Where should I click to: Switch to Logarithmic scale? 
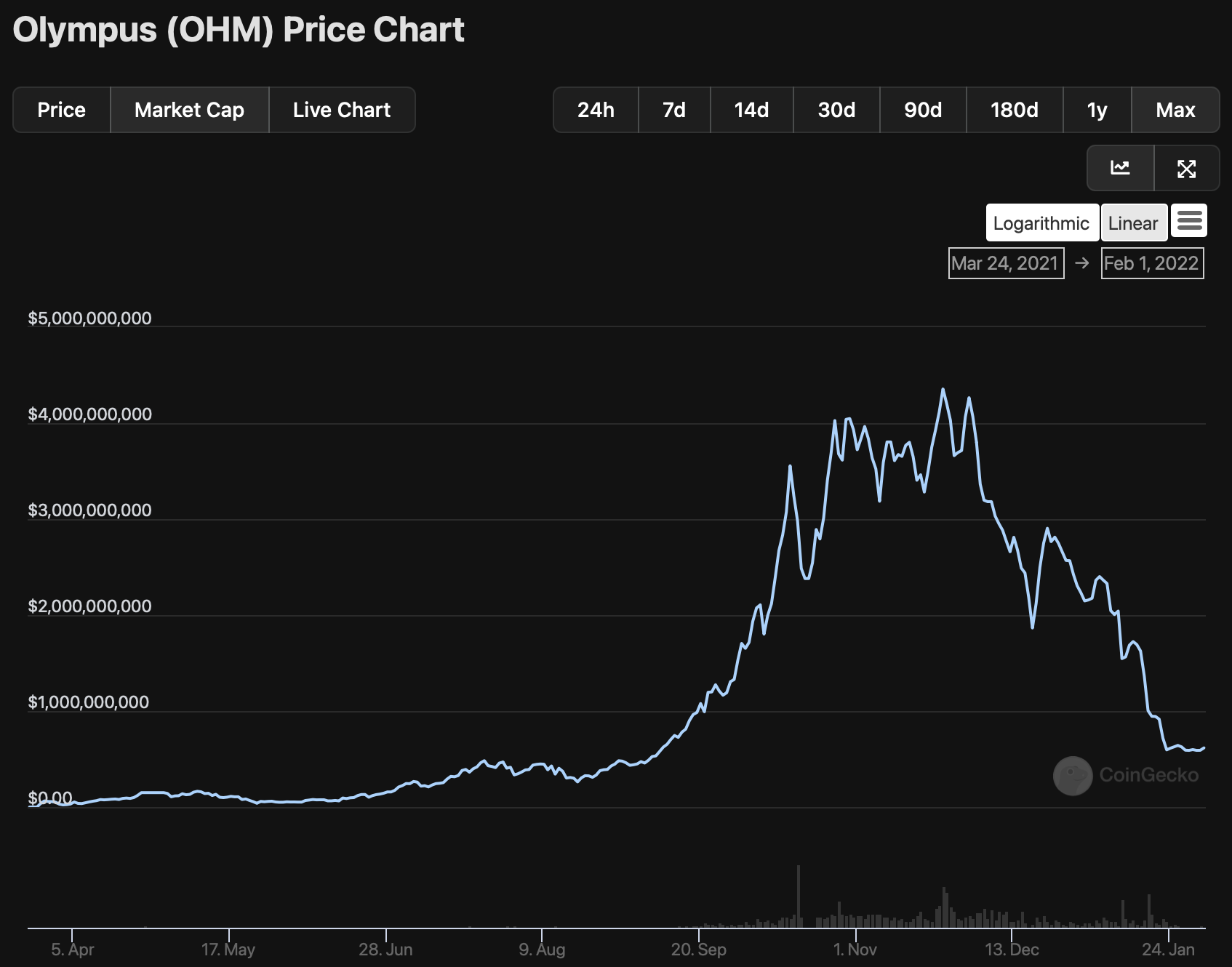pyautogui.click(x=1041, y=222)
